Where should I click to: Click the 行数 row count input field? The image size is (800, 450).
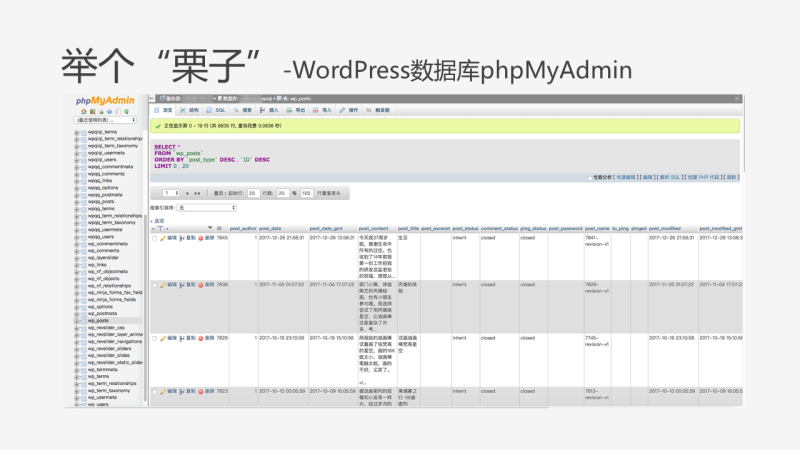(x=283, y=193)
